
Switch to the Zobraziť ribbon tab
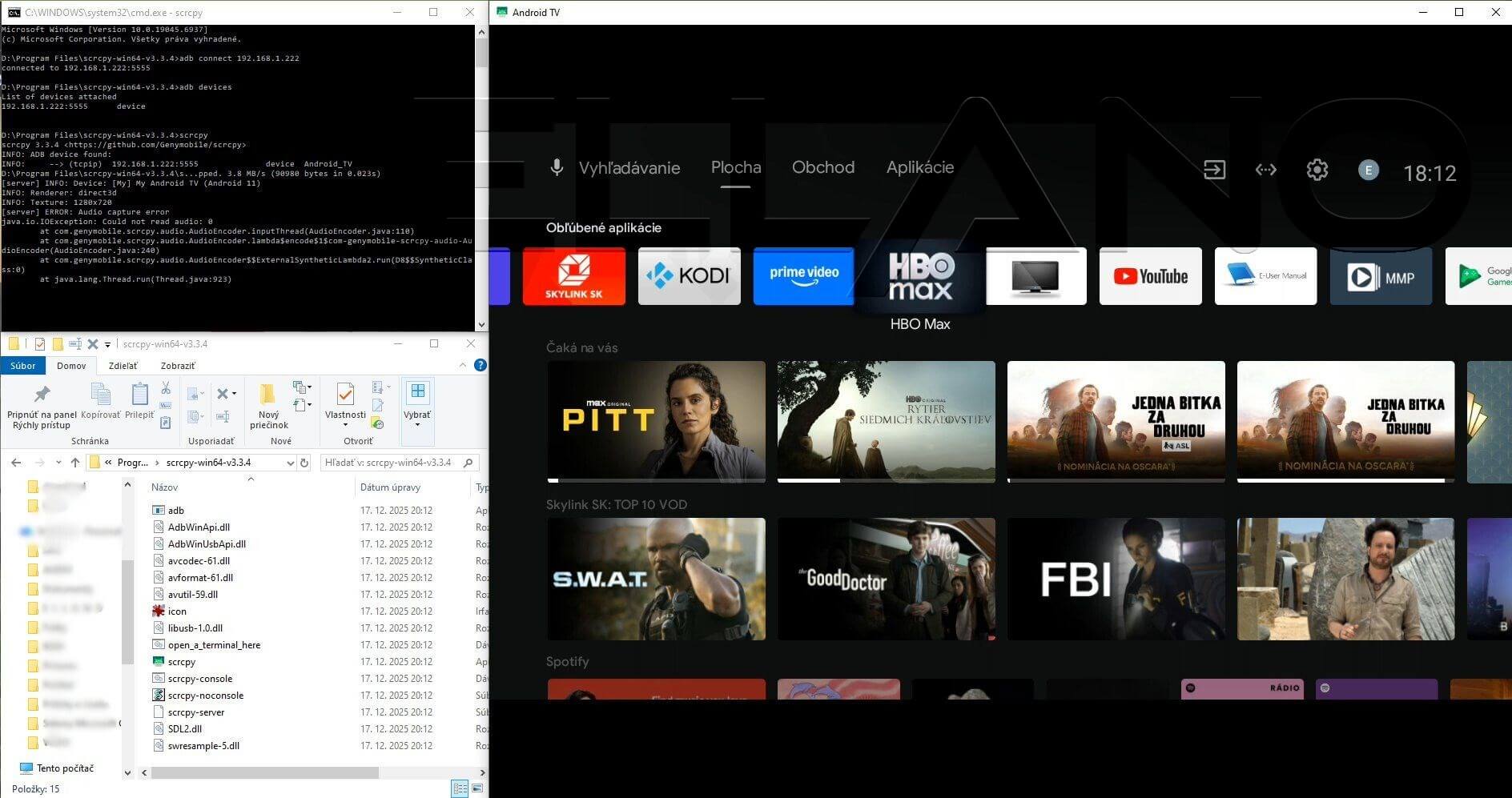click(x=177, y=366)
